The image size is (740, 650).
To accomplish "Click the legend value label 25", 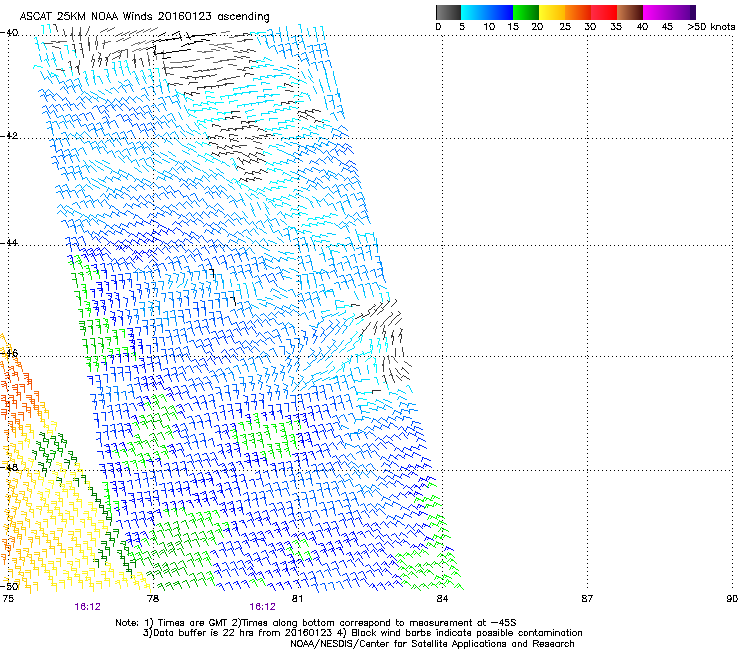I will coord(565,27).
